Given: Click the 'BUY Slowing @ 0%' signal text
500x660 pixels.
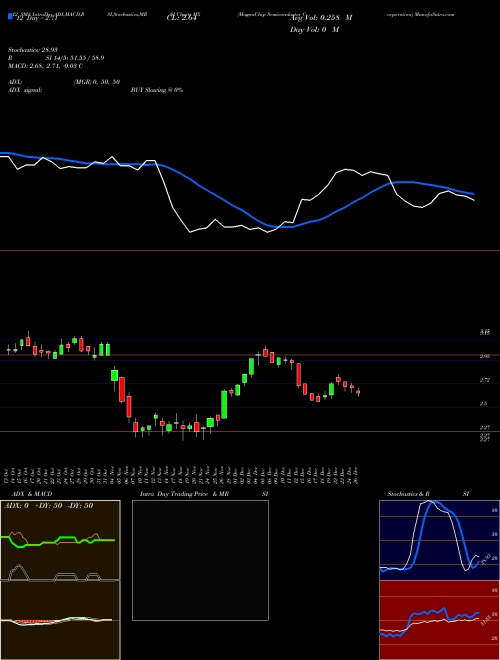Looking at the screenshot, I should coord(157,90).
